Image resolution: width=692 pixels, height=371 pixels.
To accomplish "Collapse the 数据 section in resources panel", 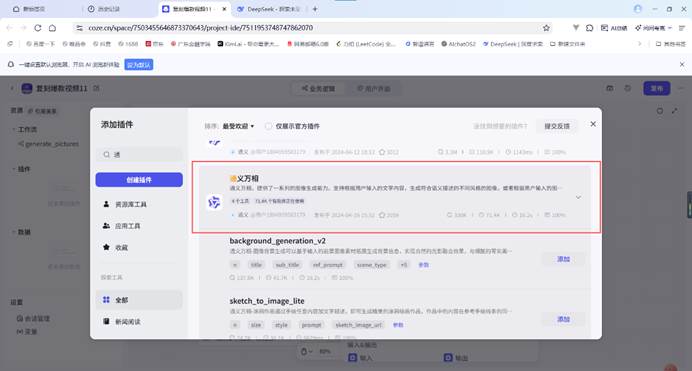I will pos(13,232).
